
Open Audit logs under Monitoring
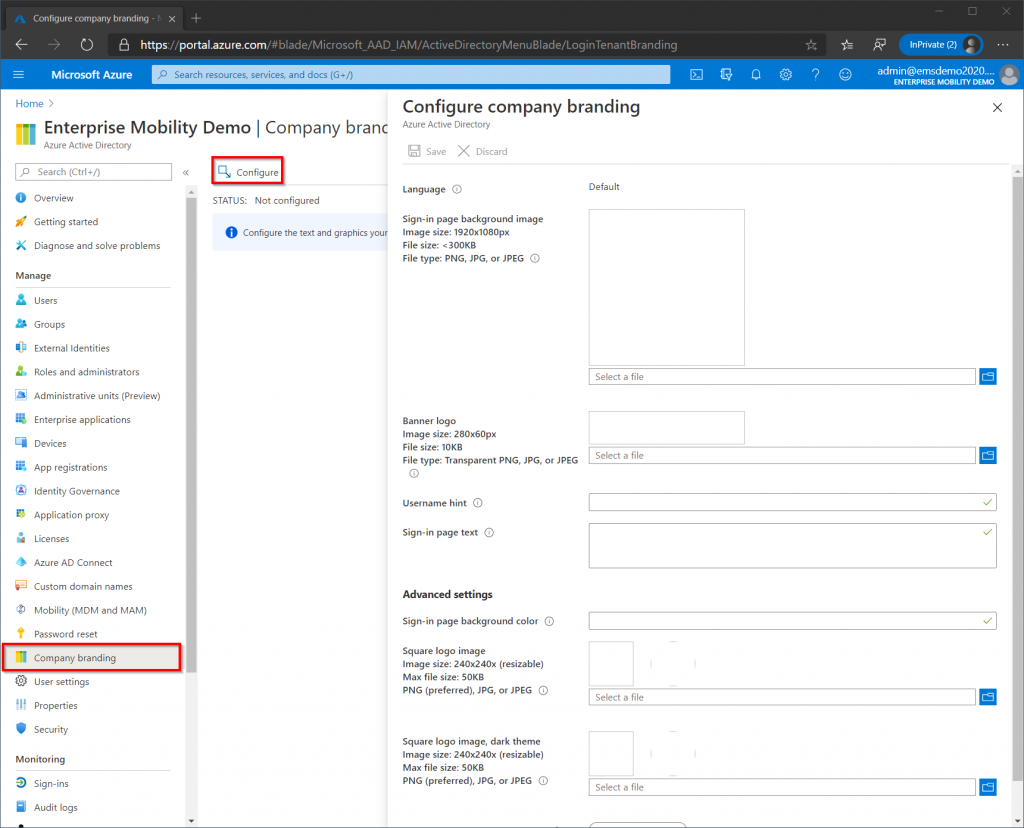point(56,808)
